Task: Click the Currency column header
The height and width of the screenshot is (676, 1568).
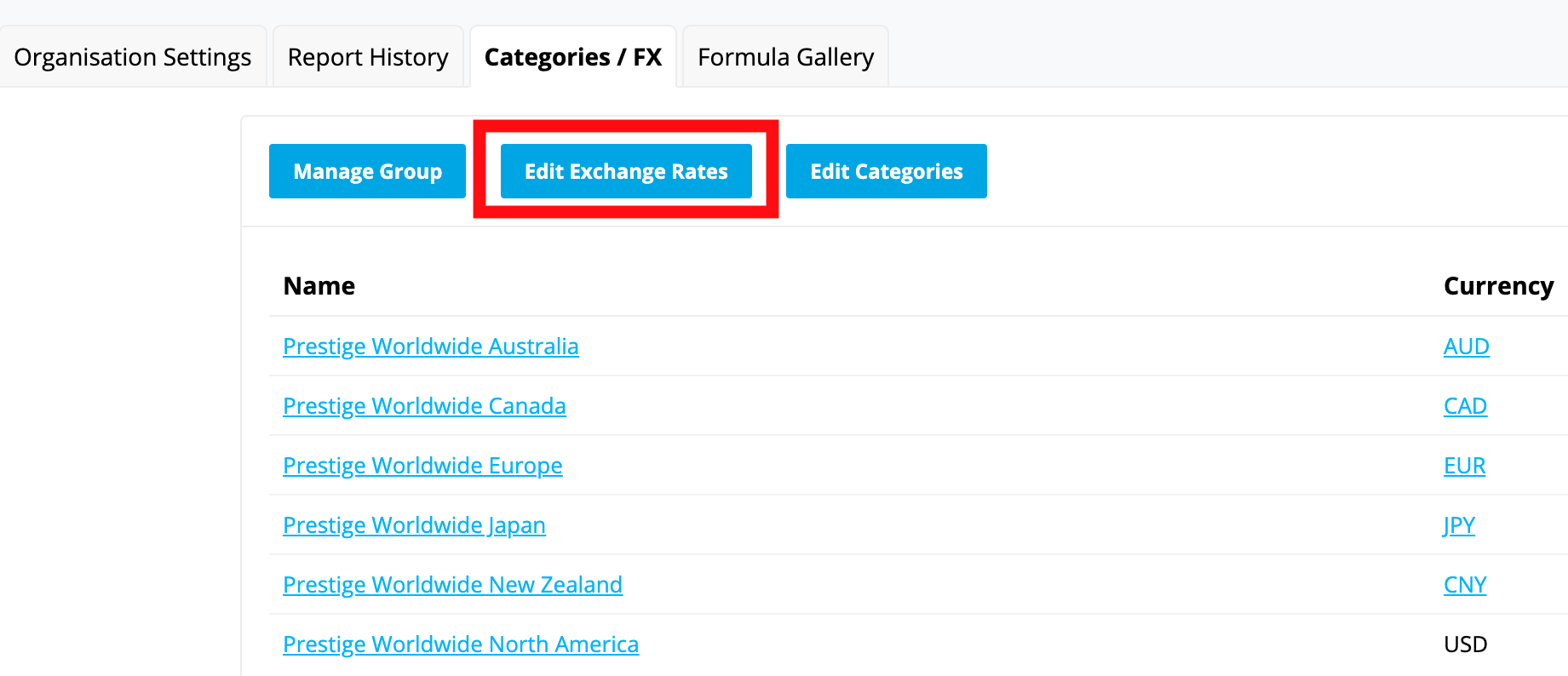Action: [x=1498, y=286]
